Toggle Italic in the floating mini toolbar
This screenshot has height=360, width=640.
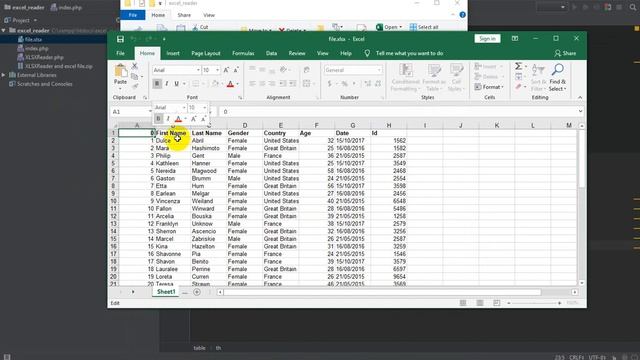(x=168, y=119)
